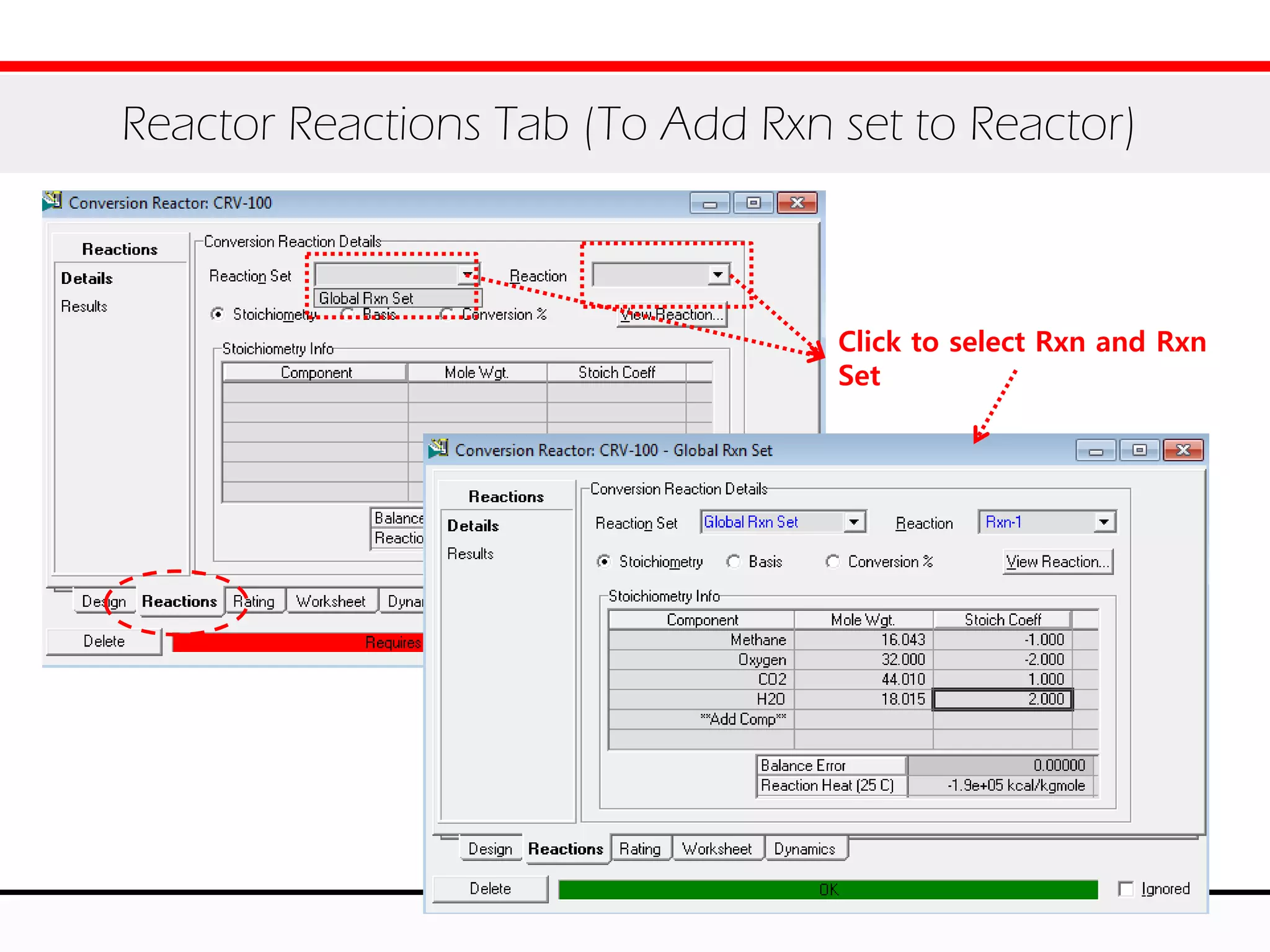
Task: Click the app icon in the Global Rxn Set window's title bar
Action: (x=438, y=449)
